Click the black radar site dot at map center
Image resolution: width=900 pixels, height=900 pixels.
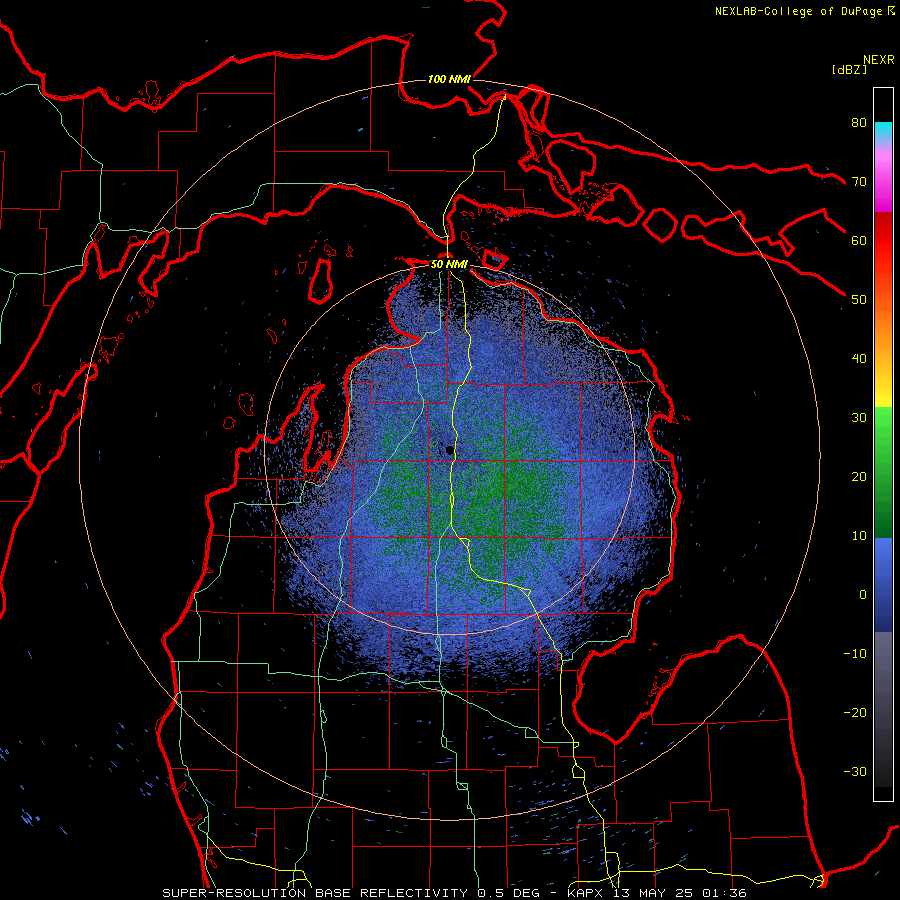(x=449, y=451)
